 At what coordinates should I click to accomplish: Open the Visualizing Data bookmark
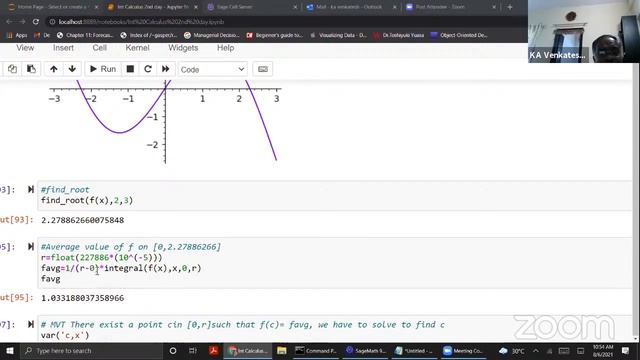(338, 36)
